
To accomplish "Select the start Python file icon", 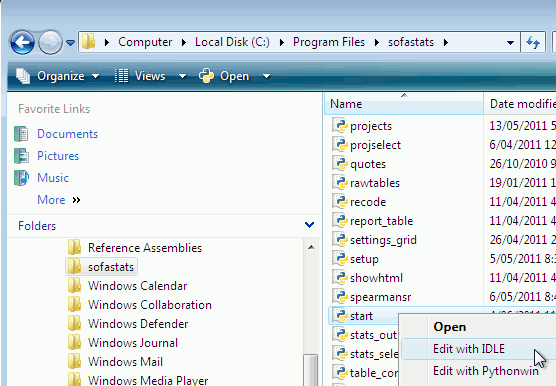I will (340, 315).
